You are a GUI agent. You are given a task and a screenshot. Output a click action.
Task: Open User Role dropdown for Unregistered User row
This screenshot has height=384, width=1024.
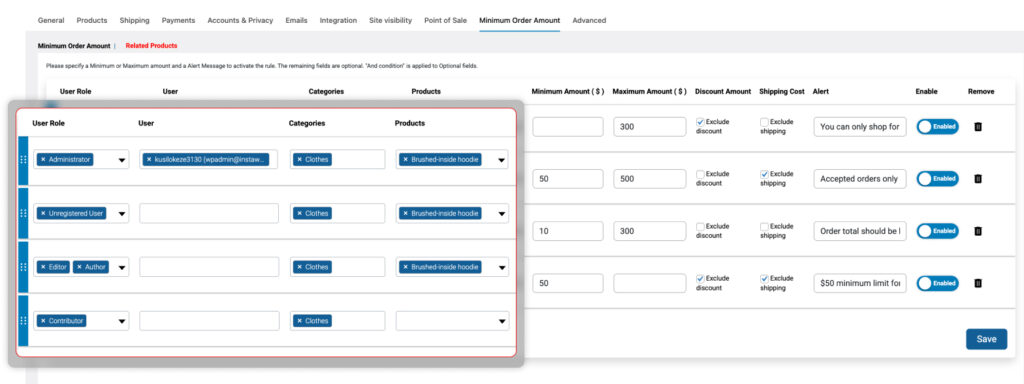coord(121,214)
